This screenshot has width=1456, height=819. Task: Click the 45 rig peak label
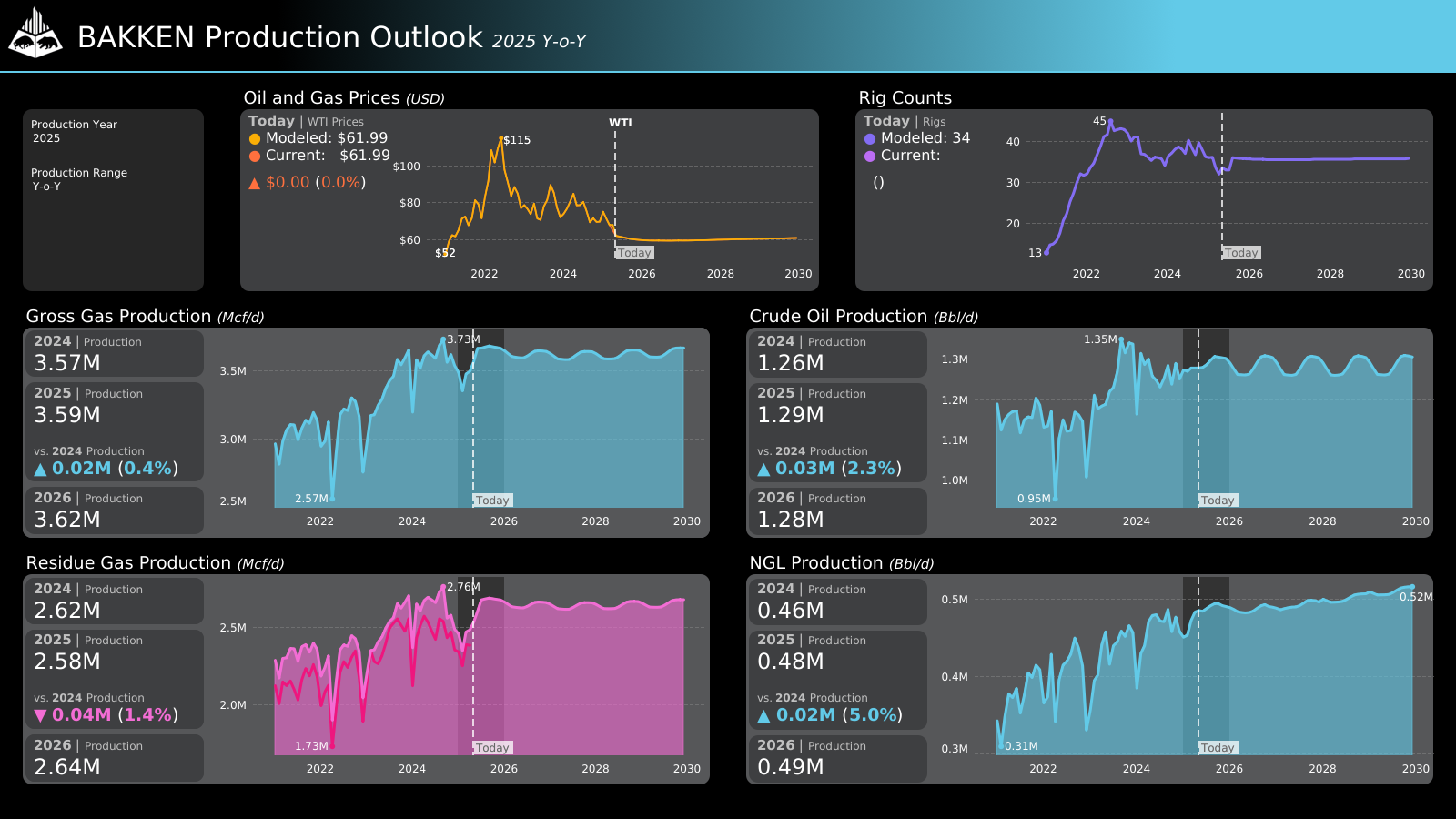click(1099, 121)
